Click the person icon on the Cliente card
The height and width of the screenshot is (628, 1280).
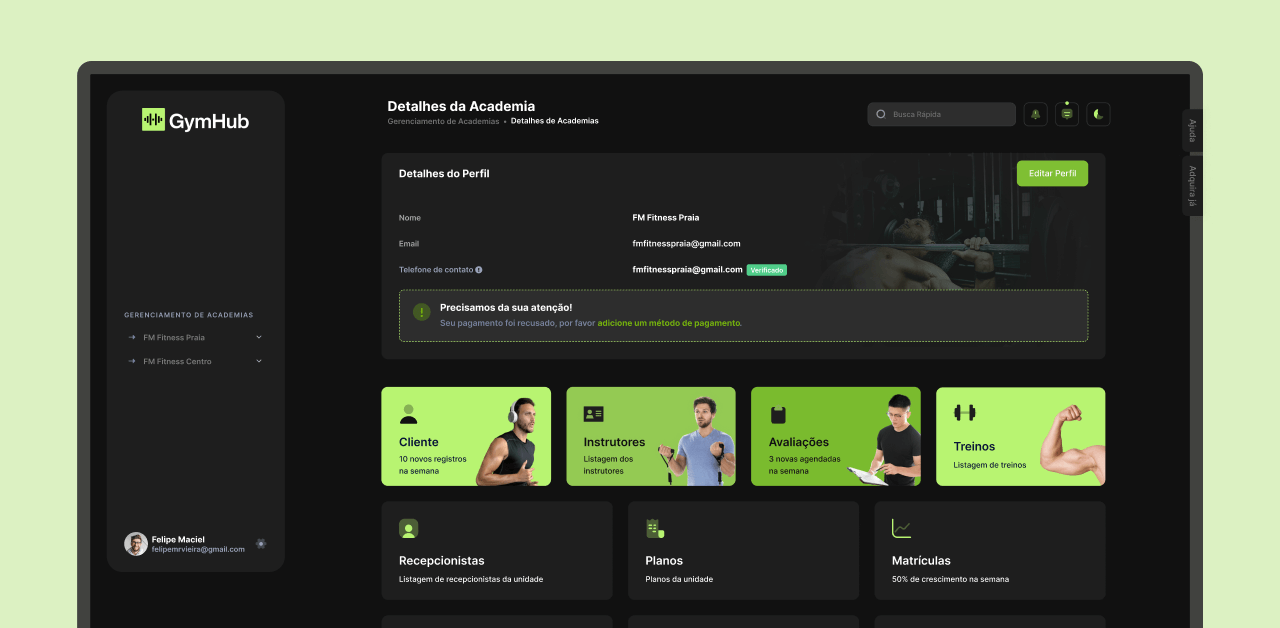tap(408, 414)
